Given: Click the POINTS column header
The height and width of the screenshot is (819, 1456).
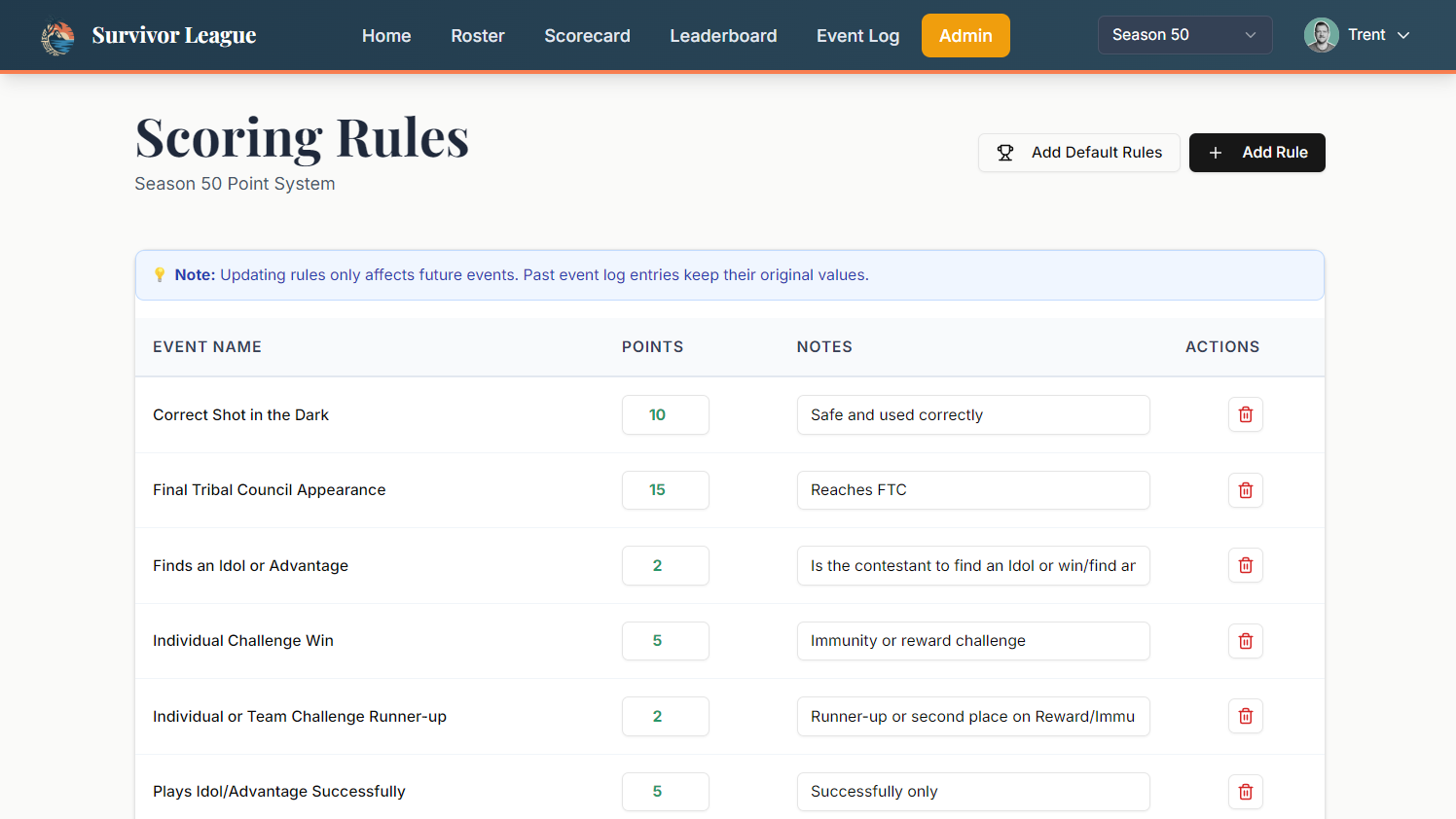Looking at the screenshot, I should pos(653,347).
